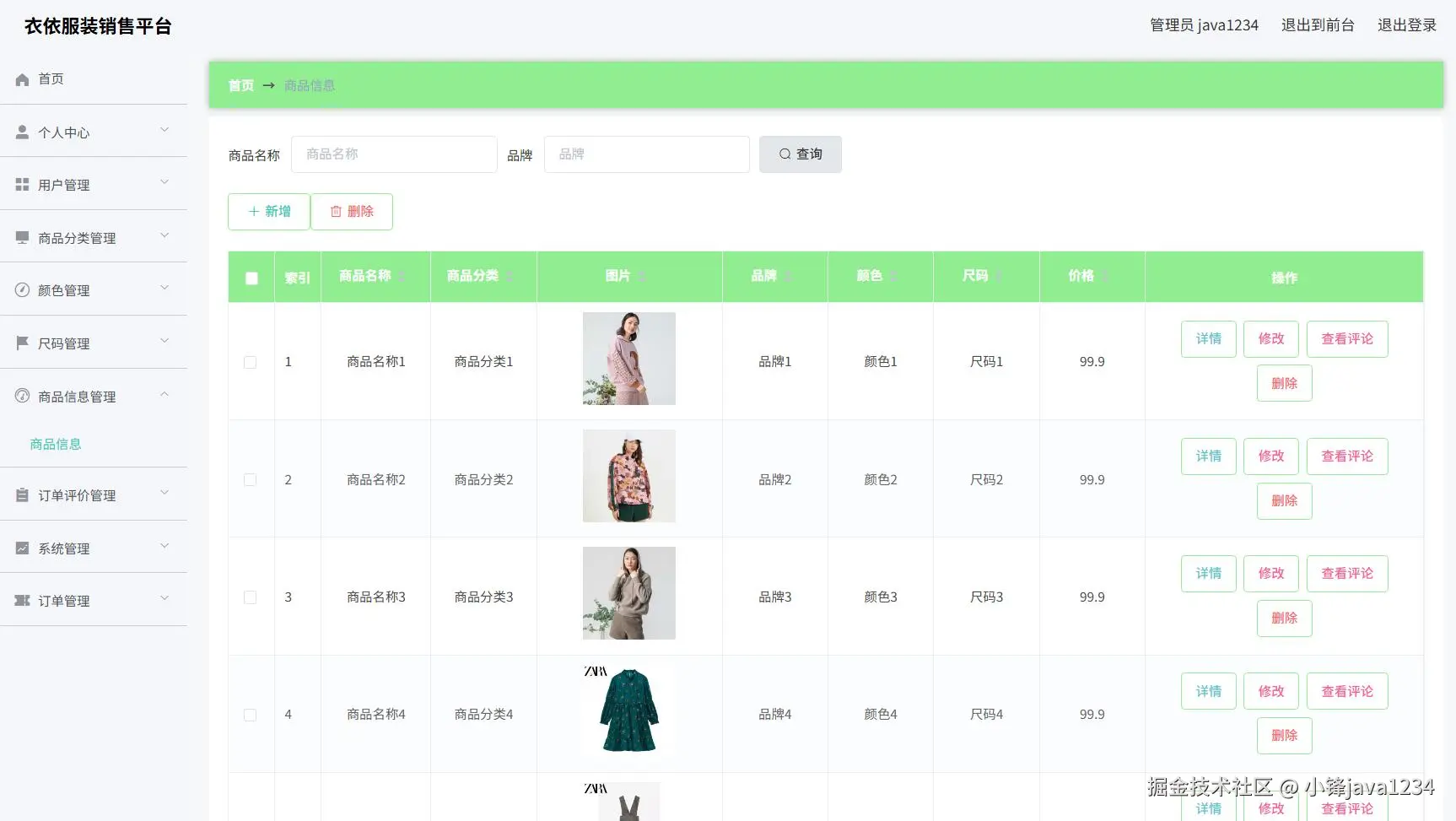Expand the 尺码管理 menu chevron
This screenshot has height=821, width=1456.
[x=164, y=341]
